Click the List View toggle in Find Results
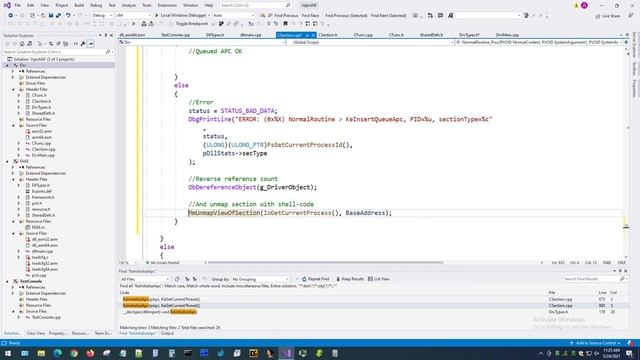 379,279
